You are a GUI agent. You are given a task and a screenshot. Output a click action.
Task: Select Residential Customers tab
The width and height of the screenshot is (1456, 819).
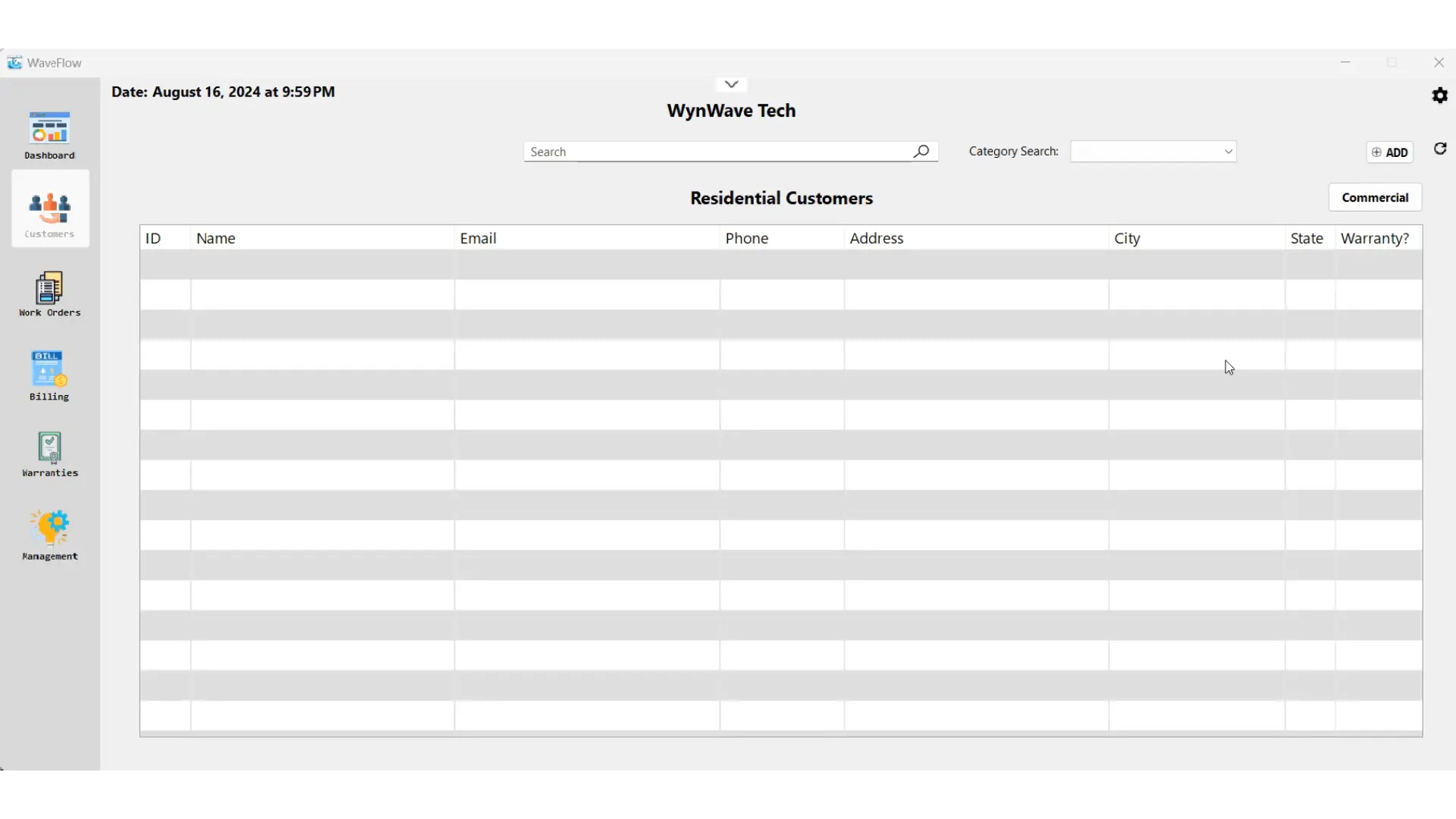782,197
